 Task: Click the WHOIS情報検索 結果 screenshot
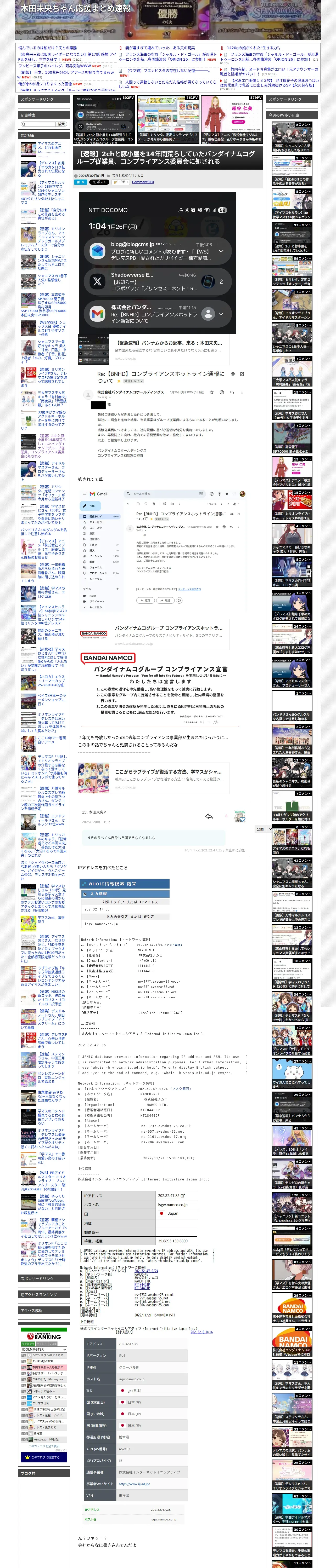[x=124, y=903]
